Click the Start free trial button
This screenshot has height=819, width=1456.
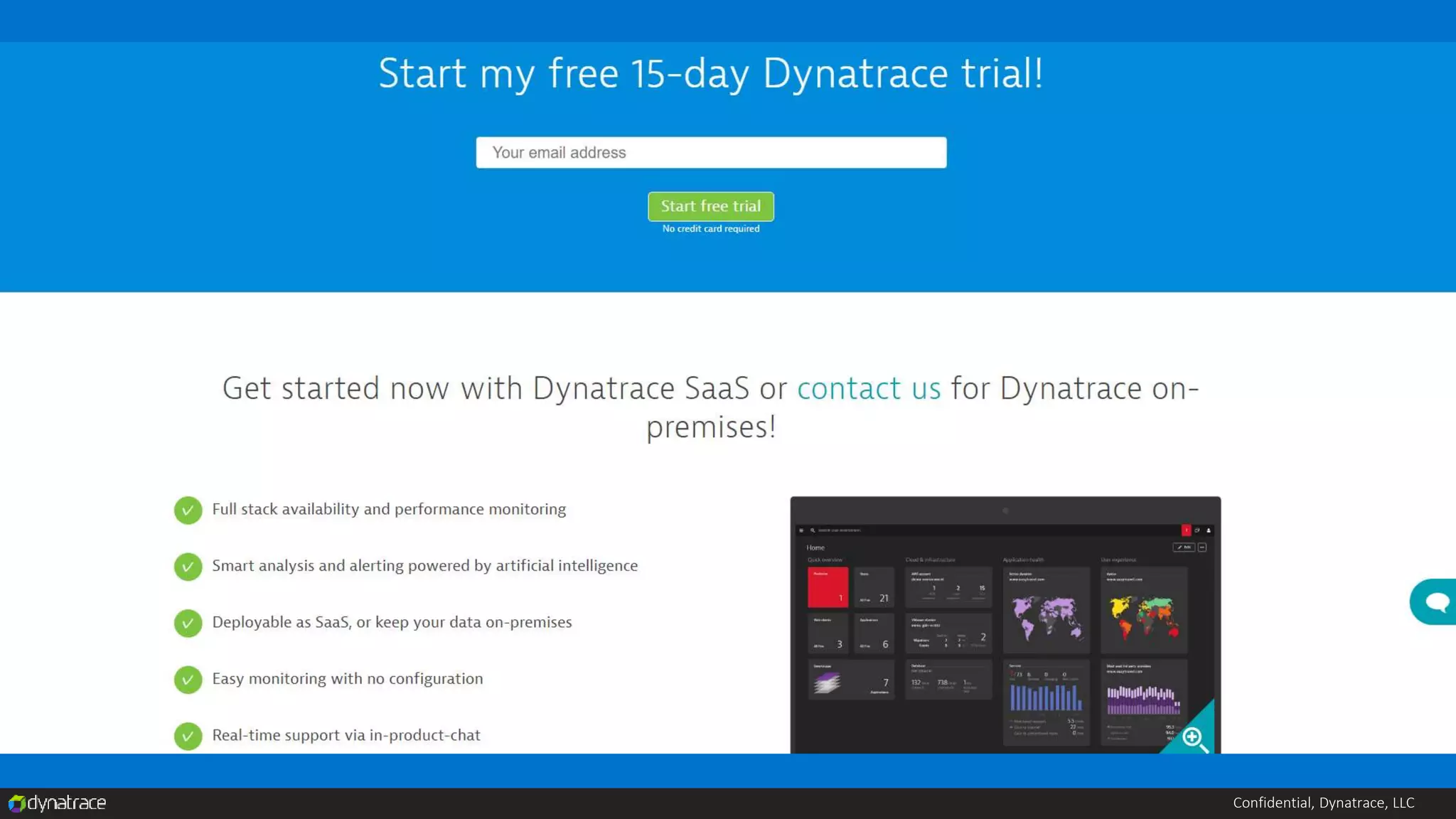click(x=711, y=206)
